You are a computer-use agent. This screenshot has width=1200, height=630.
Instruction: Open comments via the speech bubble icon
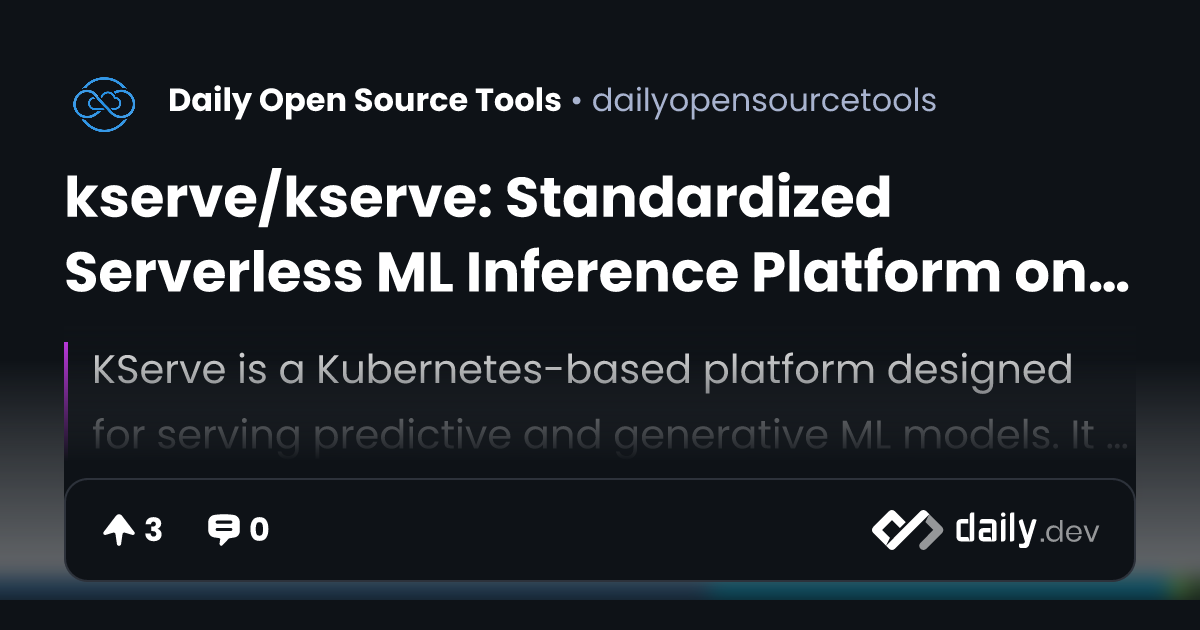click(223, 530)
